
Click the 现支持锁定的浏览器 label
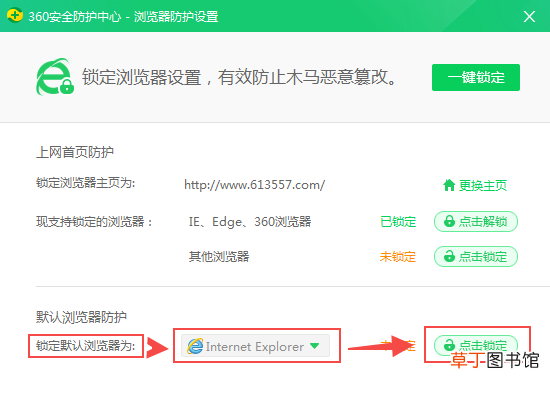pyautogui.click(x=94, y=222)
